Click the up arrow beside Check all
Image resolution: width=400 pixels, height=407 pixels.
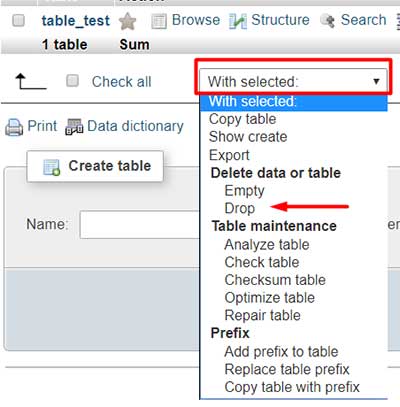point(30,82)
